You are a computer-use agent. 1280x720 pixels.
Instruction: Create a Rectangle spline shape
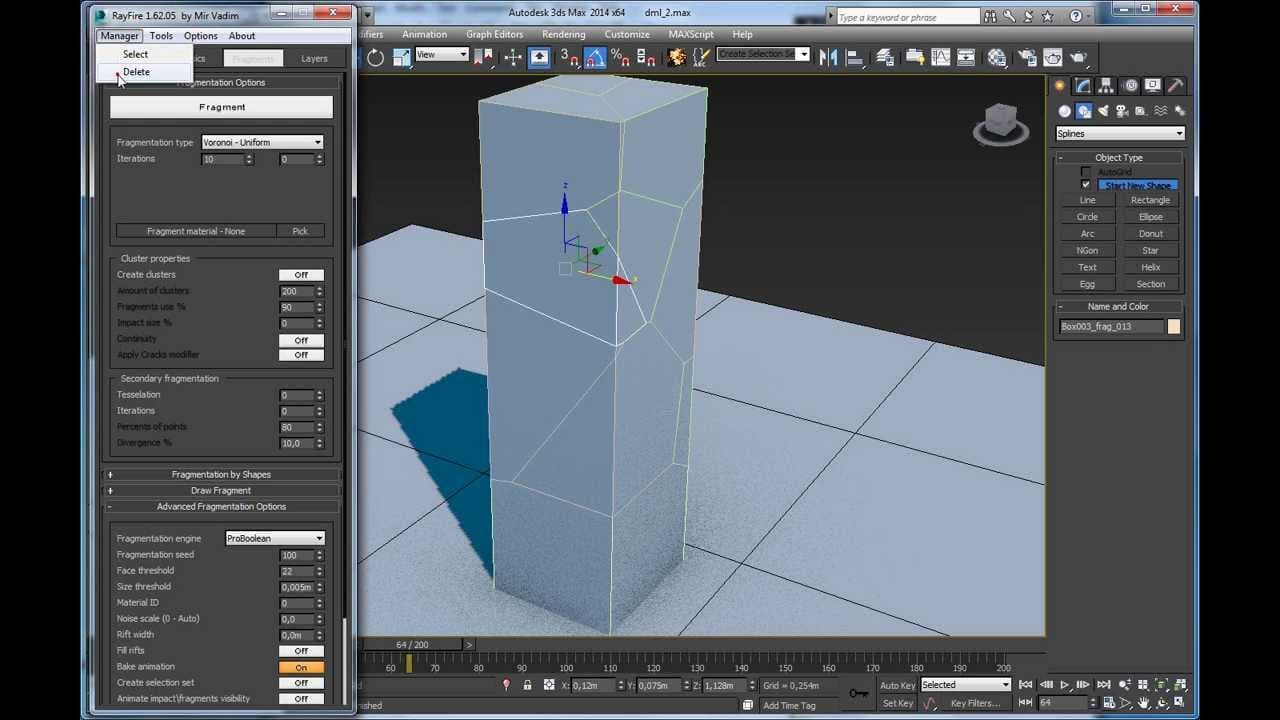click(1150, 200)
